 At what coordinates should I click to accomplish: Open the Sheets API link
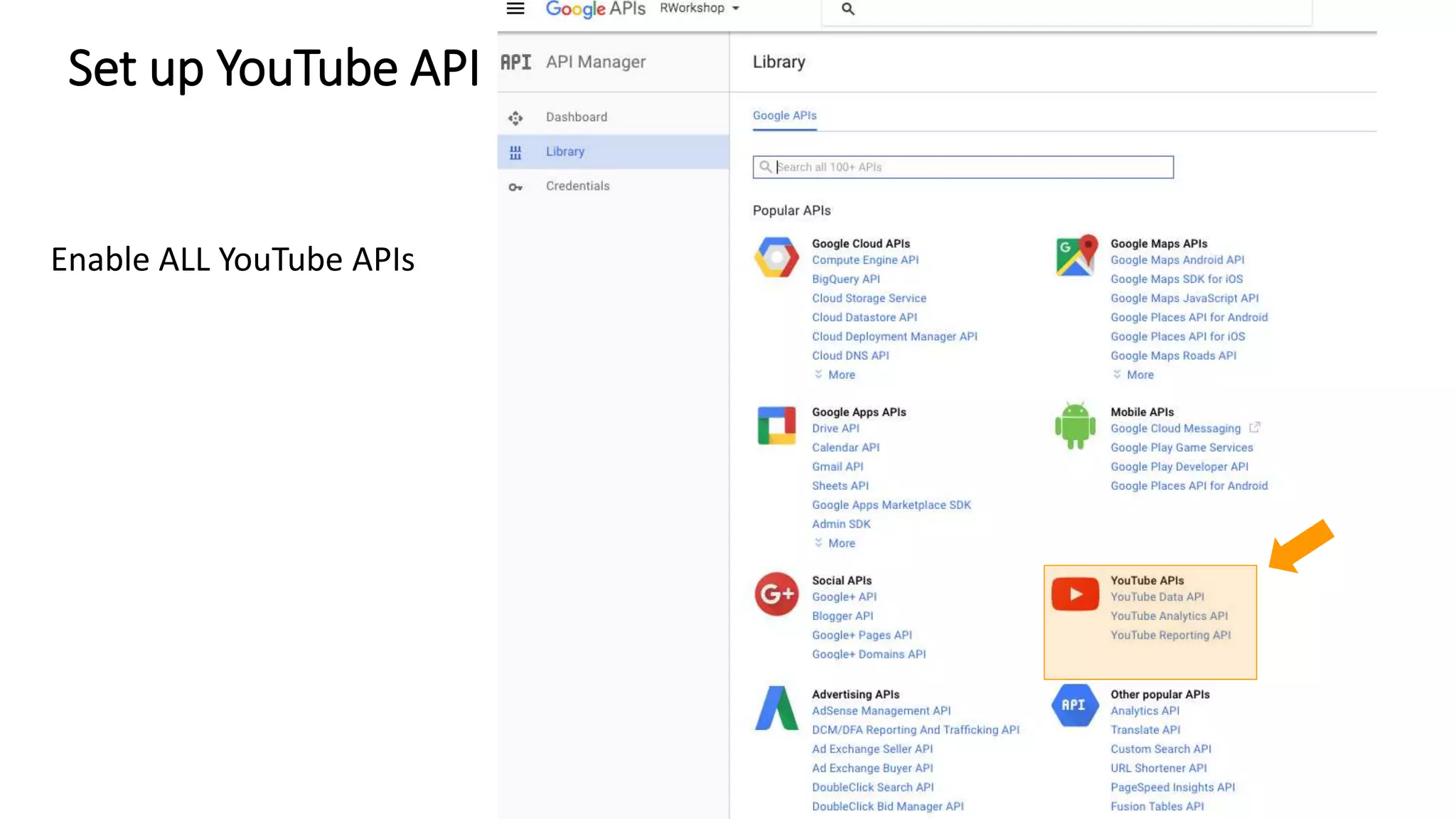[x=840, y=486]
